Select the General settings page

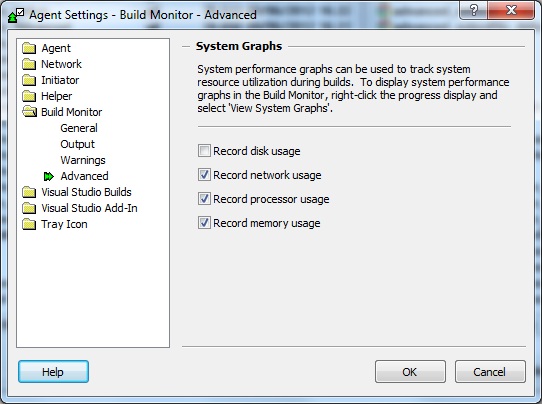pyautogui.click(x=79, y=128)
